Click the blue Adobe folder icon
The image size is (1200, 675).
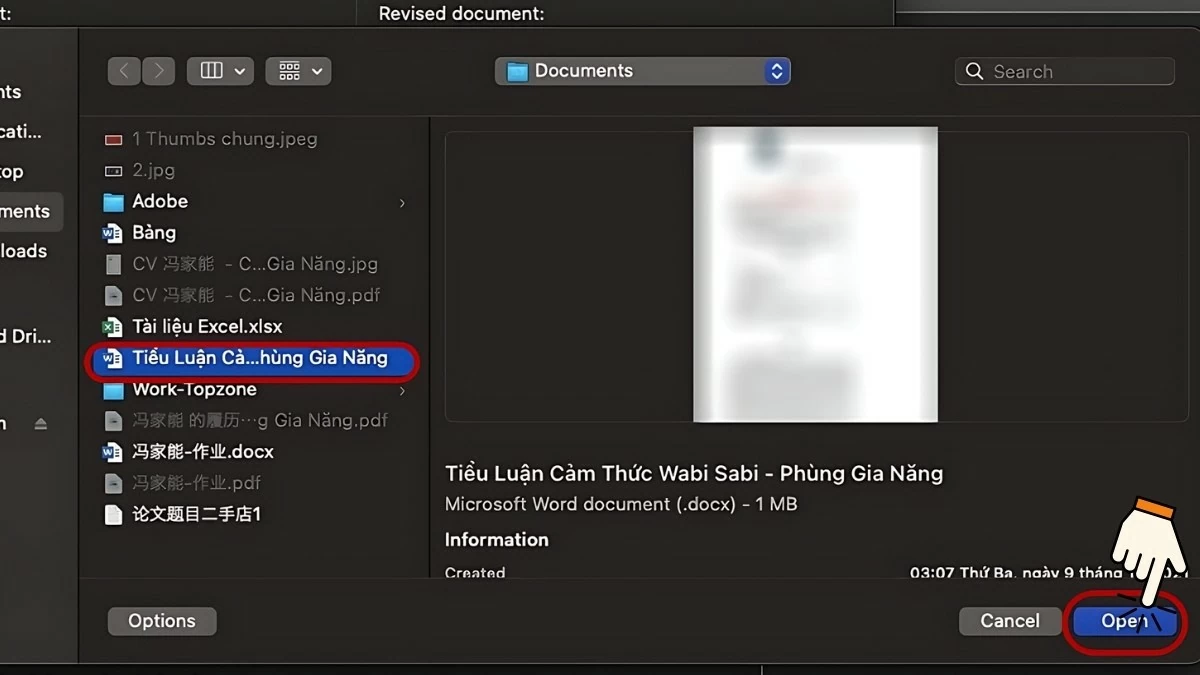coord(113,201)
